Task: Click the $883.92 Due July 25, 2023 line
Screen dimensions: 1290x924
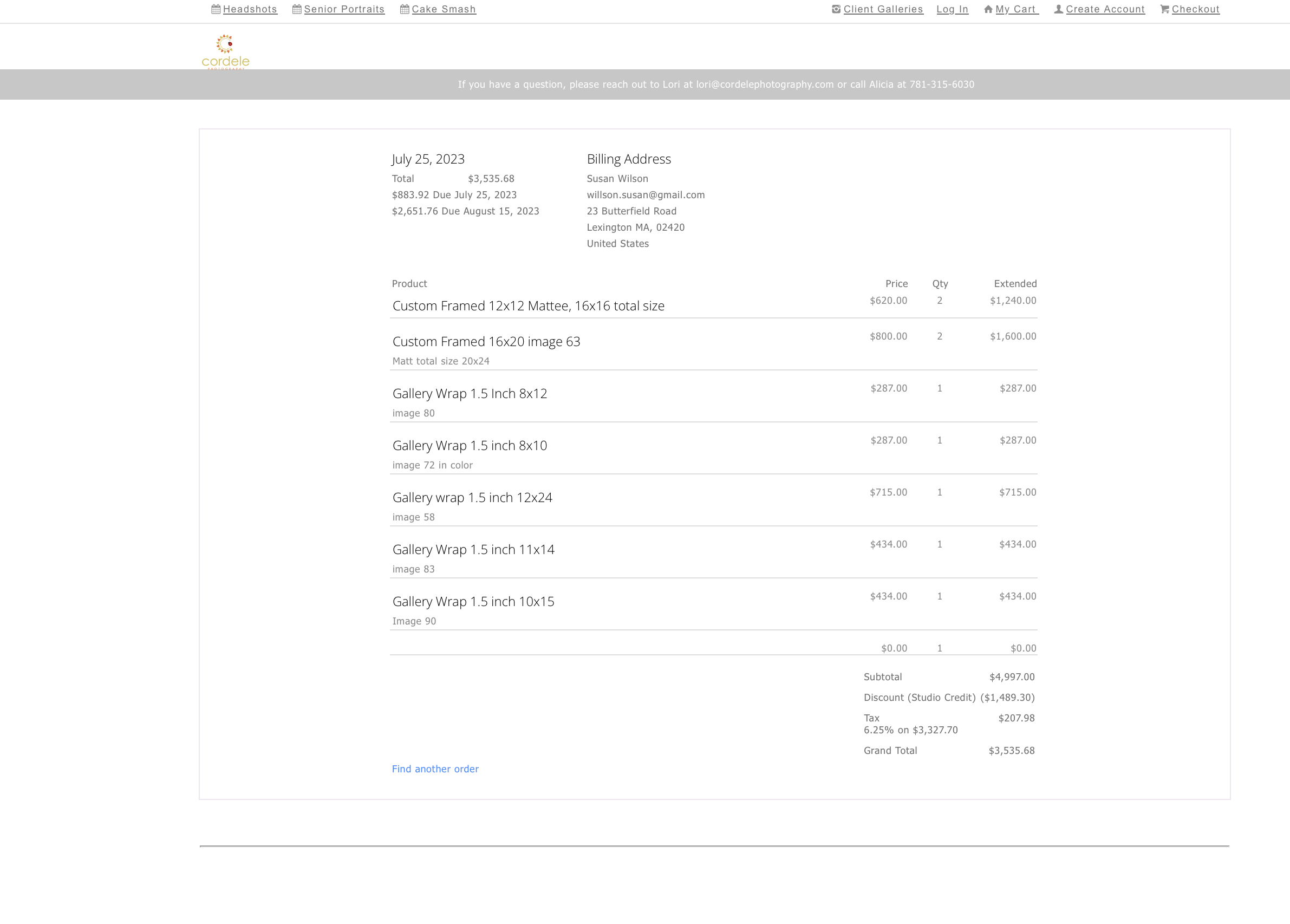Action: [x=454, y=194]
